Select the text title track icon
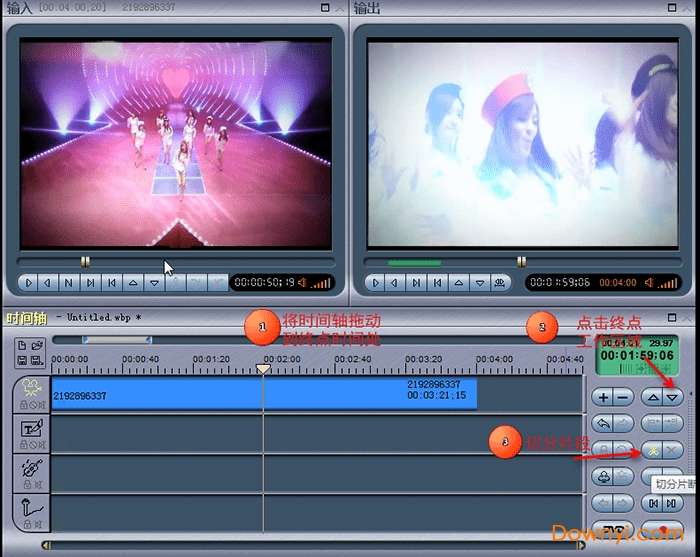This screenshot has width=700, height=557. click(30, 430)
